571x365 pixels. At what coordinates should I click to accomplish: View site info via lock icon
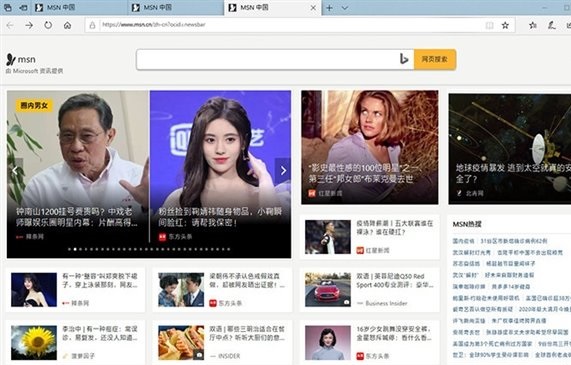92,25
